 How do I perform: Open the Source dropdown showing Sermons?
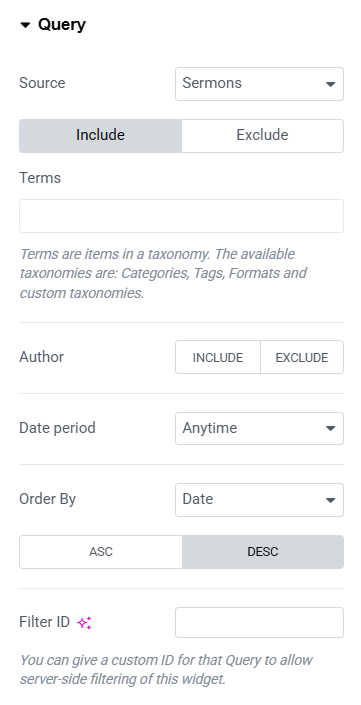pos(259,84)
